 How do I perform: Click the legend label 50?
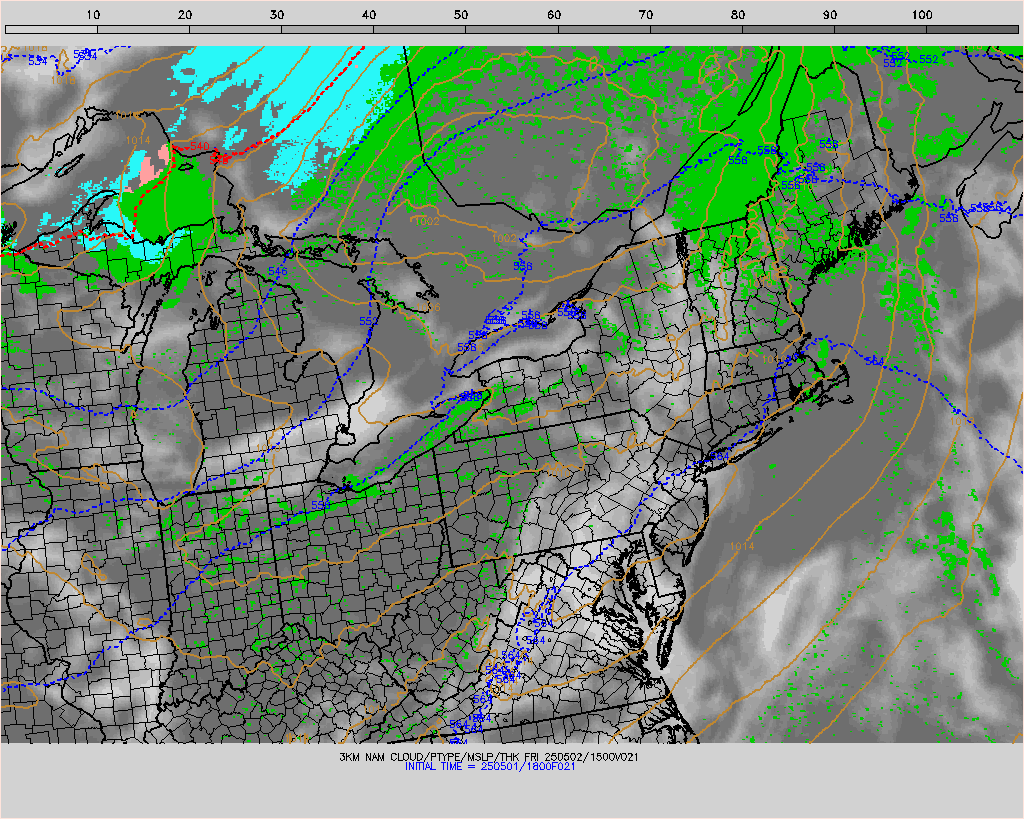(x=461, y=14)
